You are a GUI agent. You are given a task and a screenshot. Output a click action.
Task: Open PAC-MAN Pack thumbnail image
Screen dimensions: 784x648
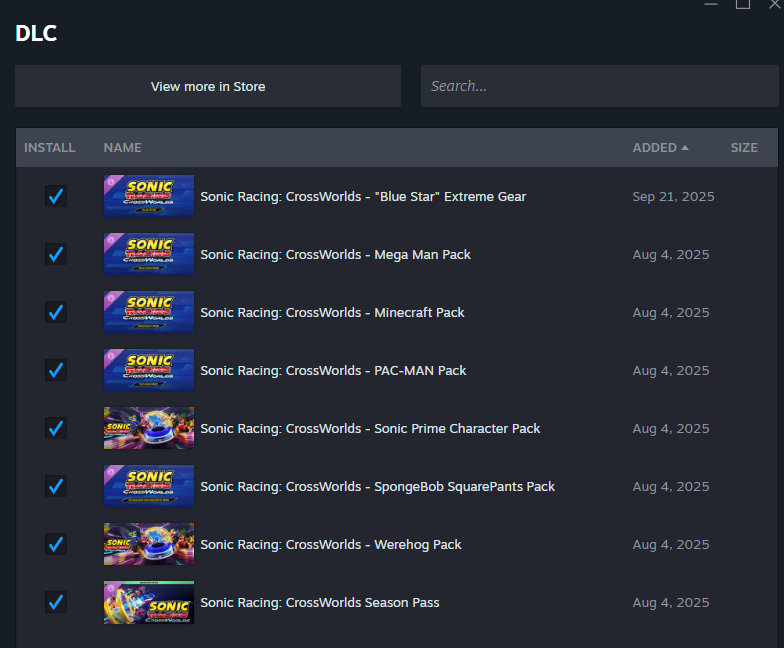(x=149, y=370)
